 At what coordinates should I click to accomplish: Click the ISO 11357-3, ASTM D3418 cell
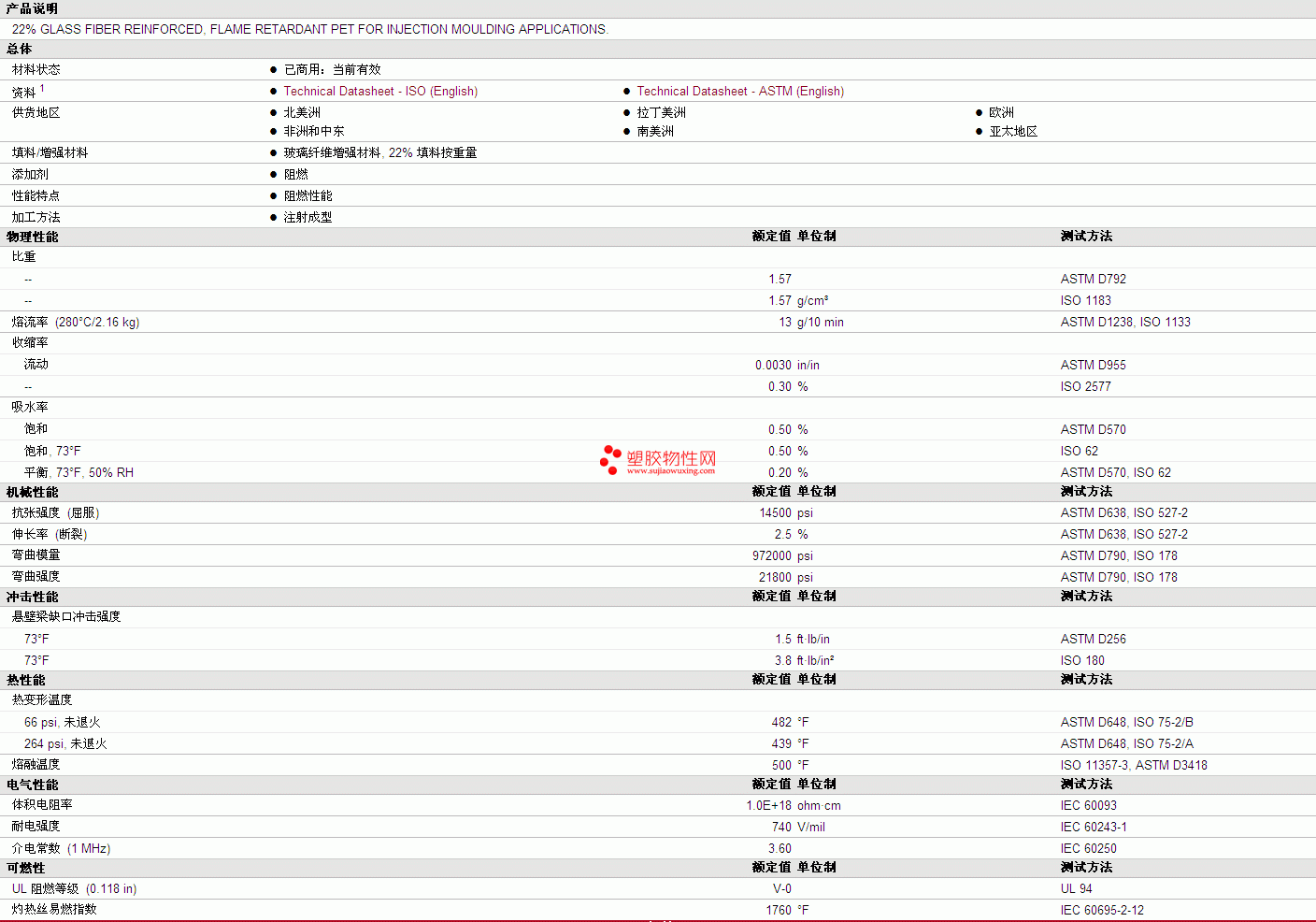[x=1134, y=765]
